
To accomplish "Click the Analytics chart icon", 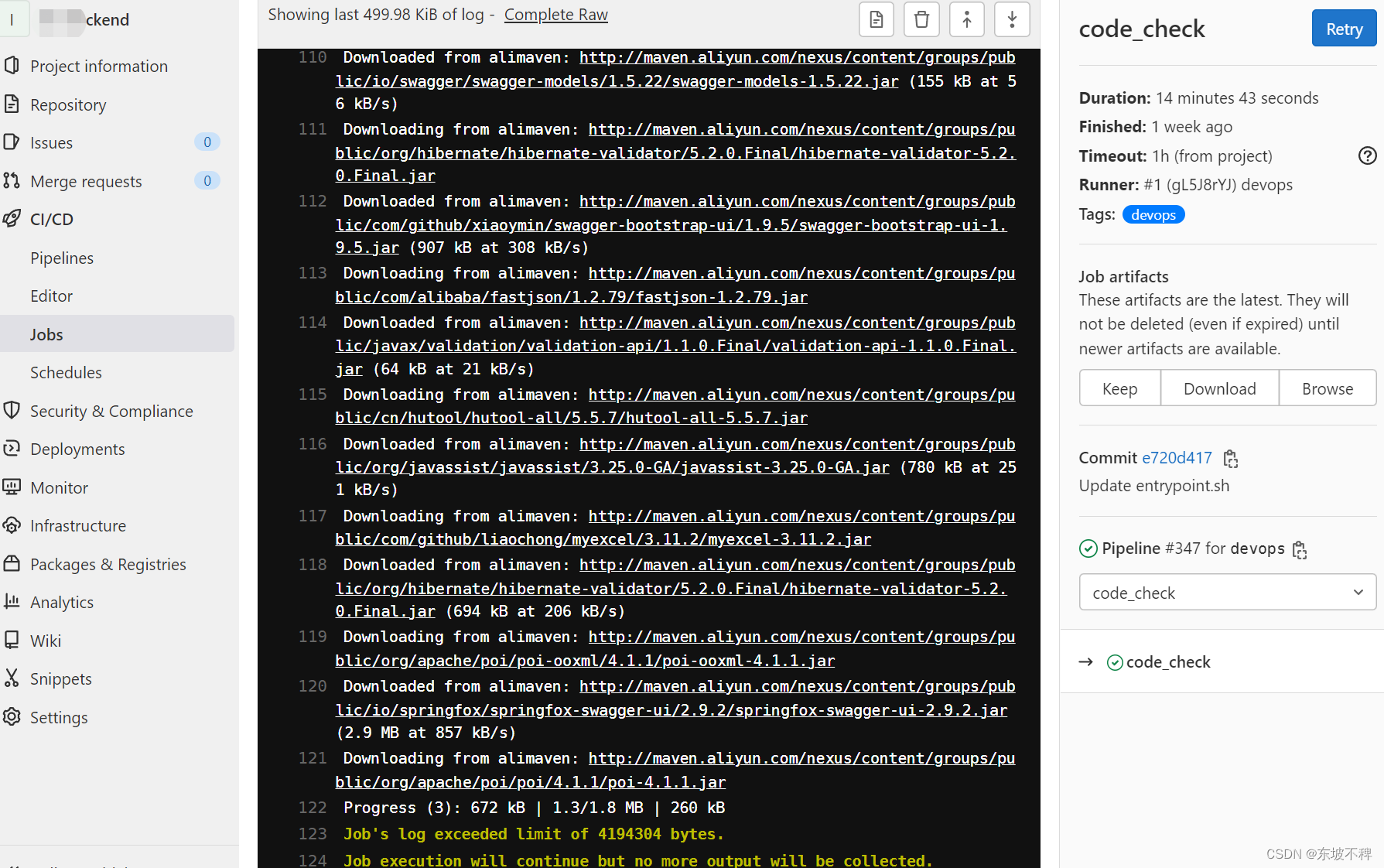I will [12, 602].
